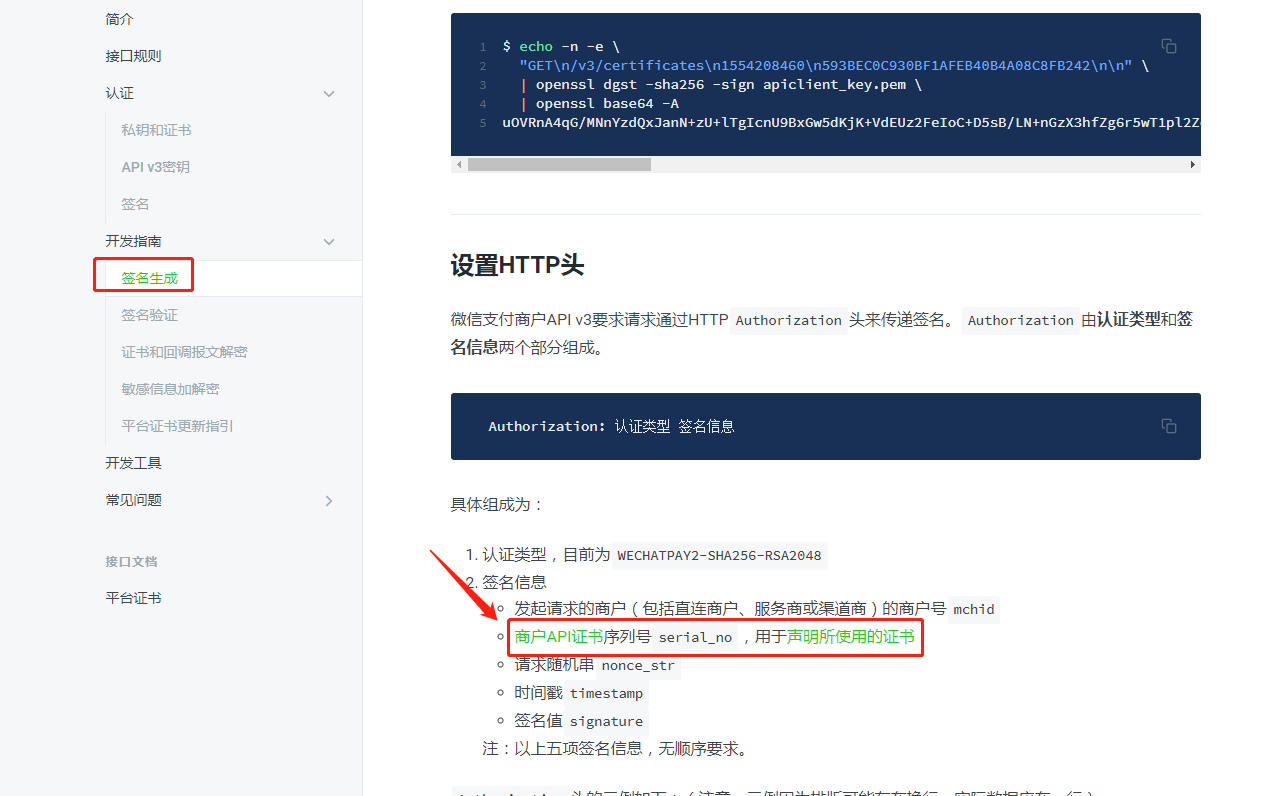Click the GET certificates string code line
The image size is (1266, 796).
click(834, 65)
